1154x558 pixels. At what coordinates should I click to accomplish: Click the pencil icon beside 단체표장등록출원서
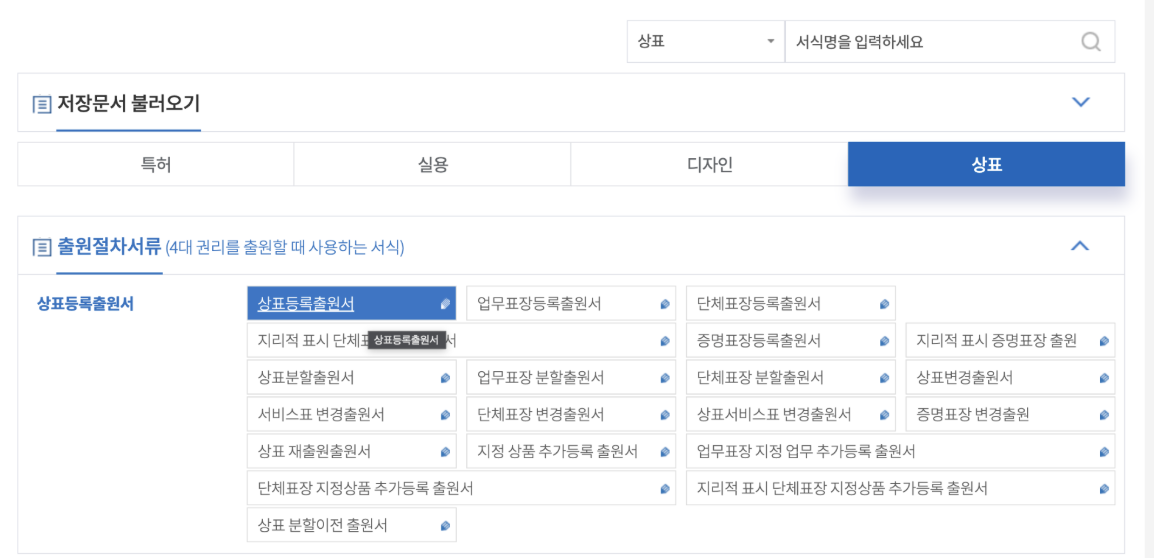[884, 304]
